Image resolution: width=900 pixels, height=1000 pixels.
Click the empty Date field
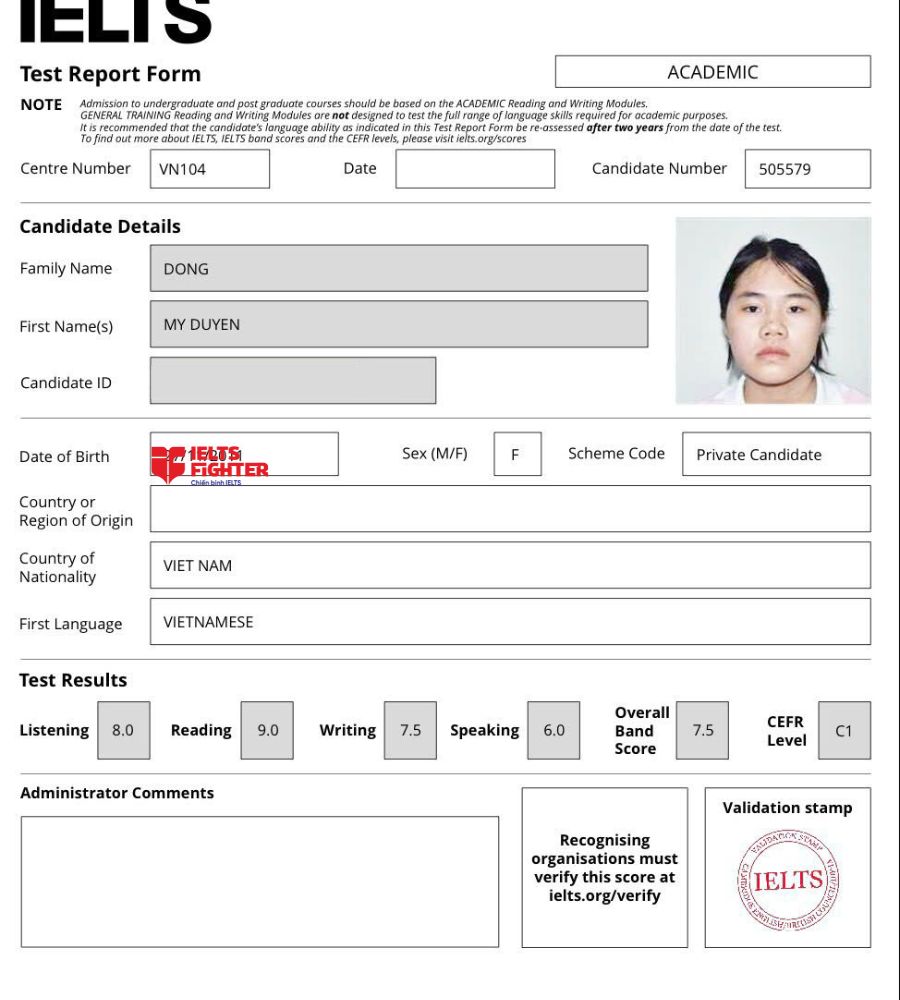pos(475,169)
